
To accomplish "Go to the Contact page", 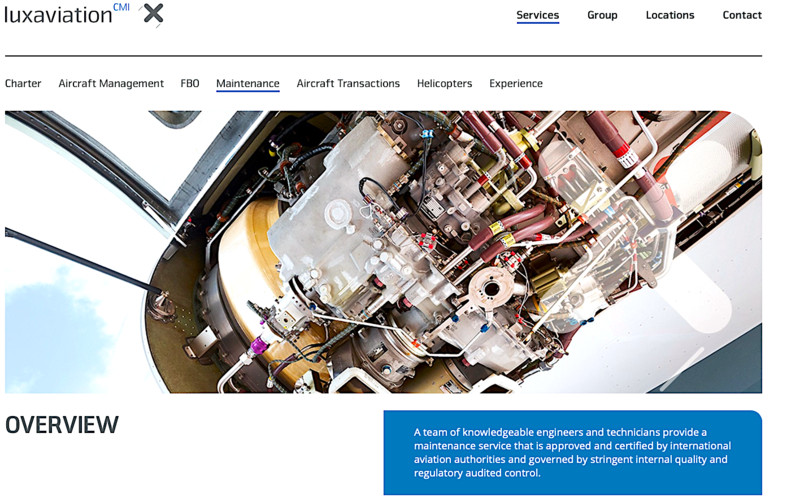I will point(742,15).
